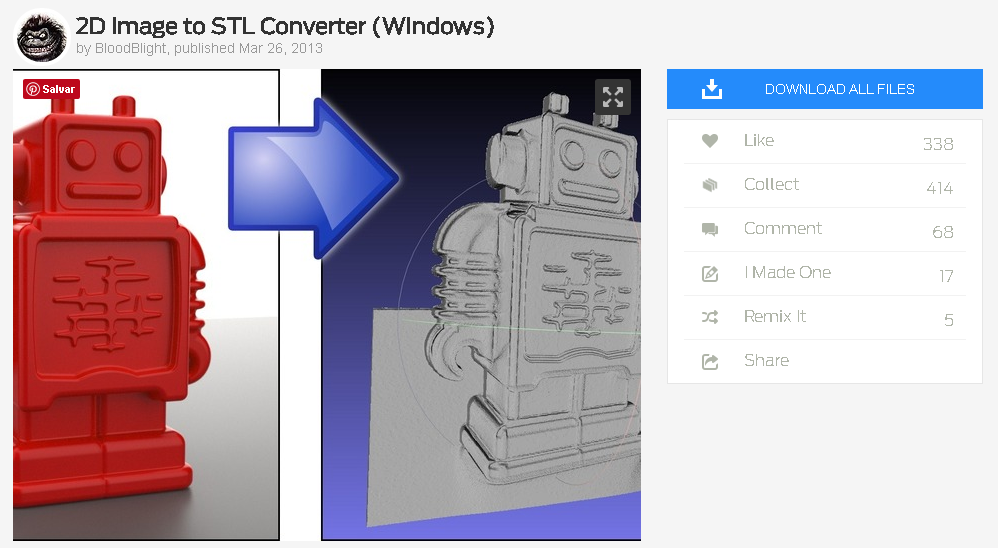The image size is (998, 548).
Task: Click the I Made One count 17
Action: [946, 276]
